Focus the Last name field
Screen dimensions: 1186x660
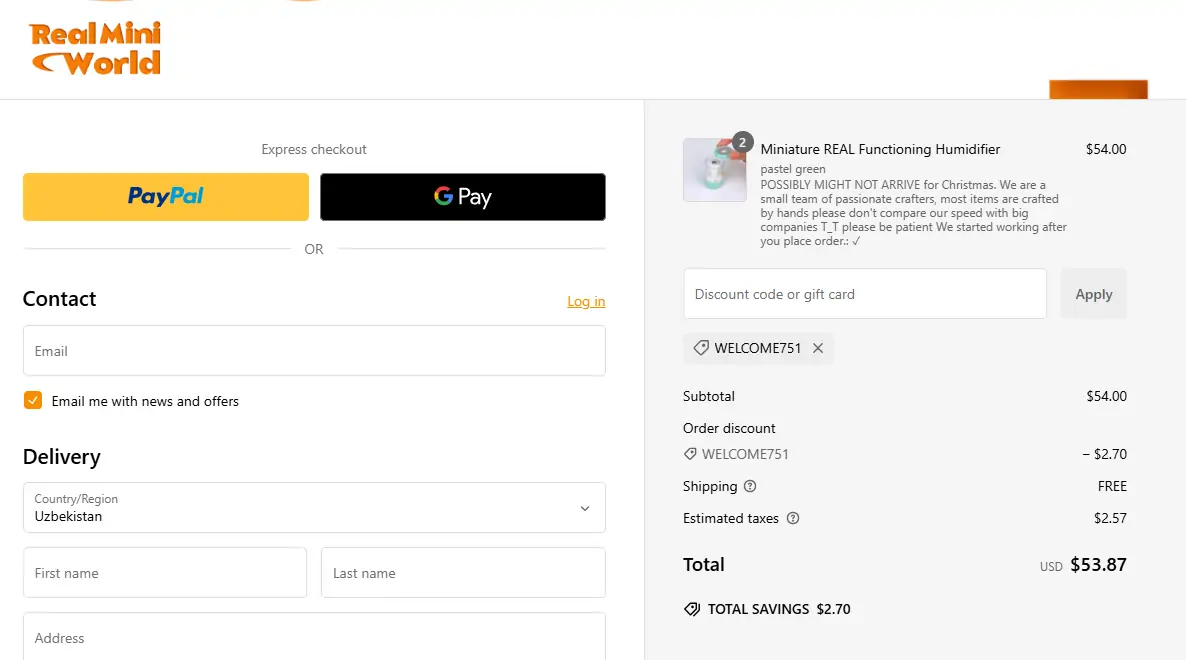pyautogui.click(x=463, y=573)
